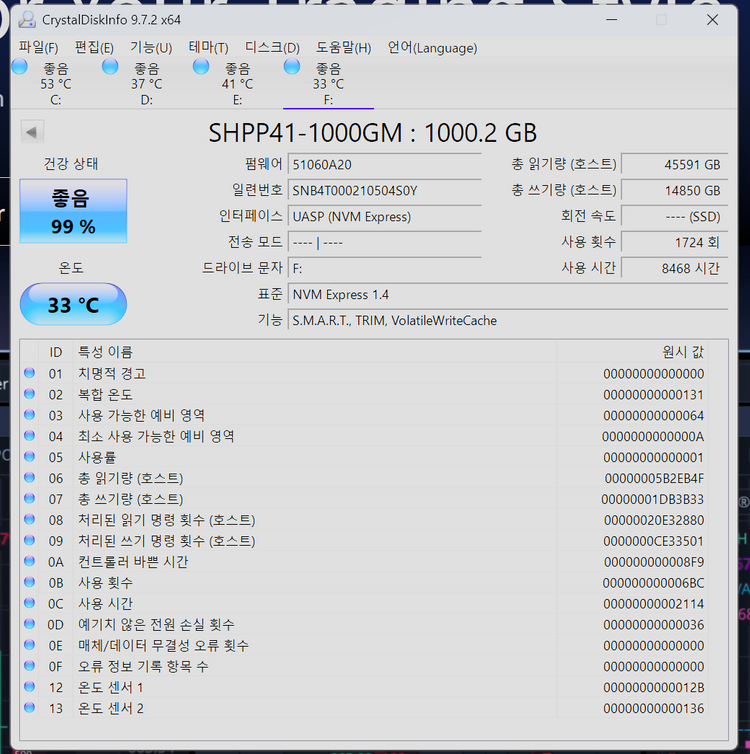Click status orb for row 05 사용률

[x=29, y=456]
